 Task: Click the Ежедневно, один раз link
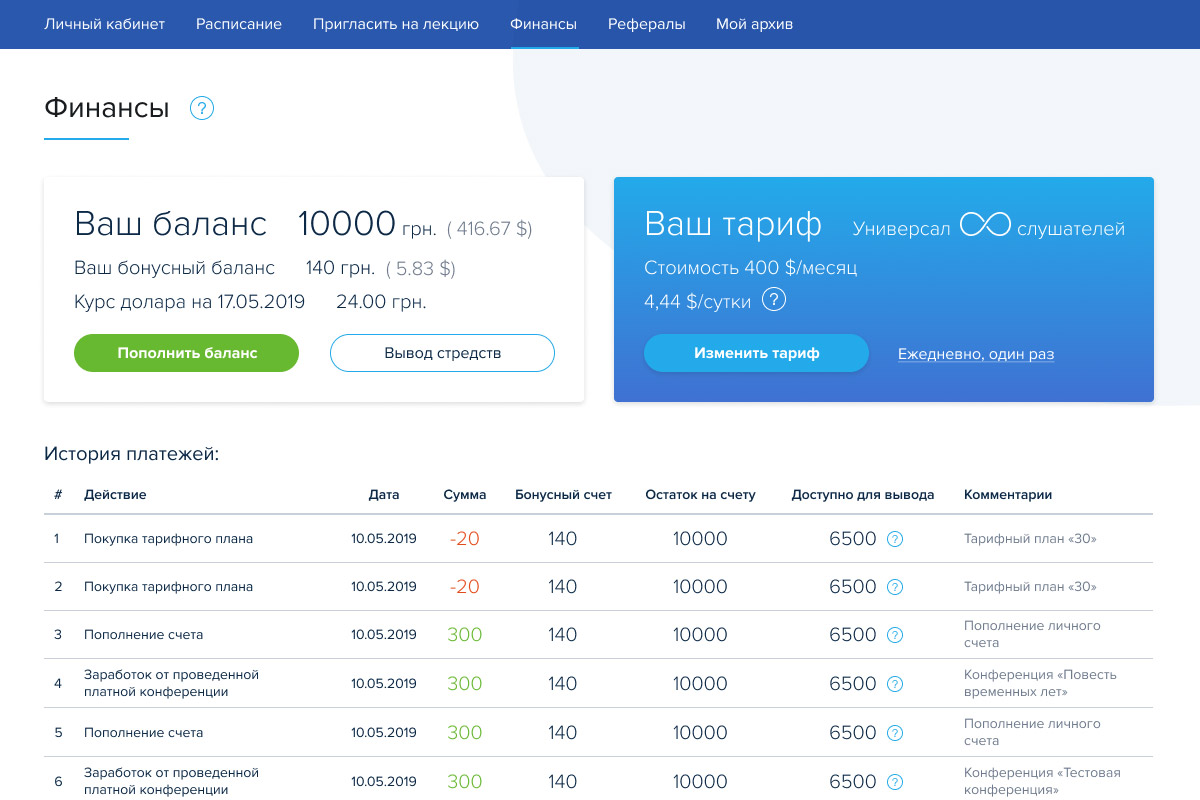point(976,354)
